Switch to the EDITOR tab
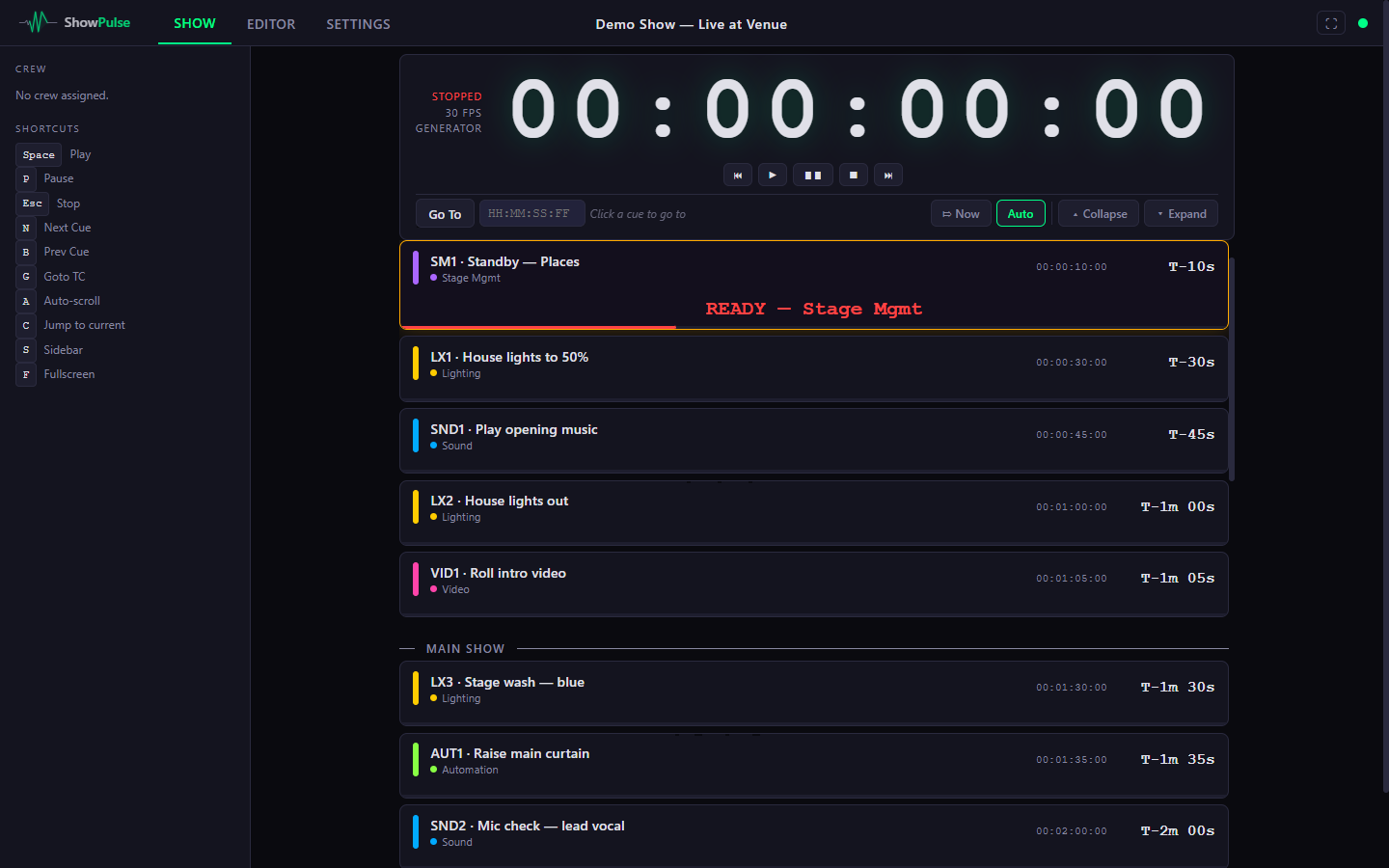Screen dimensions: 1389x868 click(x=271, y=23)
